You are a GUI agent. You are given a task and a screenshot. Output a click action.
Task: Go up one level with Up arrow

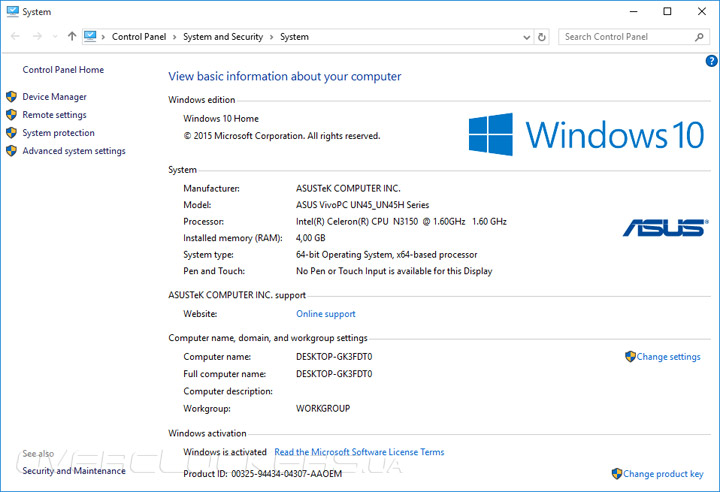tap(72, 36)
